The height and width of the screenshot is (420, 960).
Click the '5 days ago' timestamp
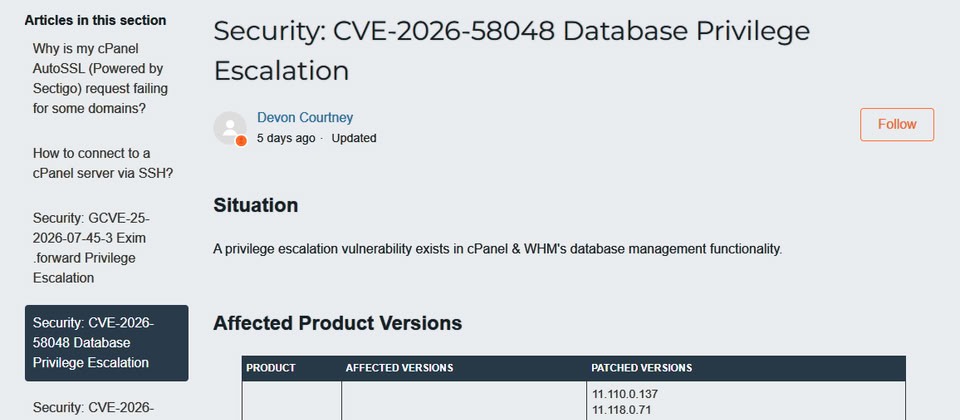(286, 138)
